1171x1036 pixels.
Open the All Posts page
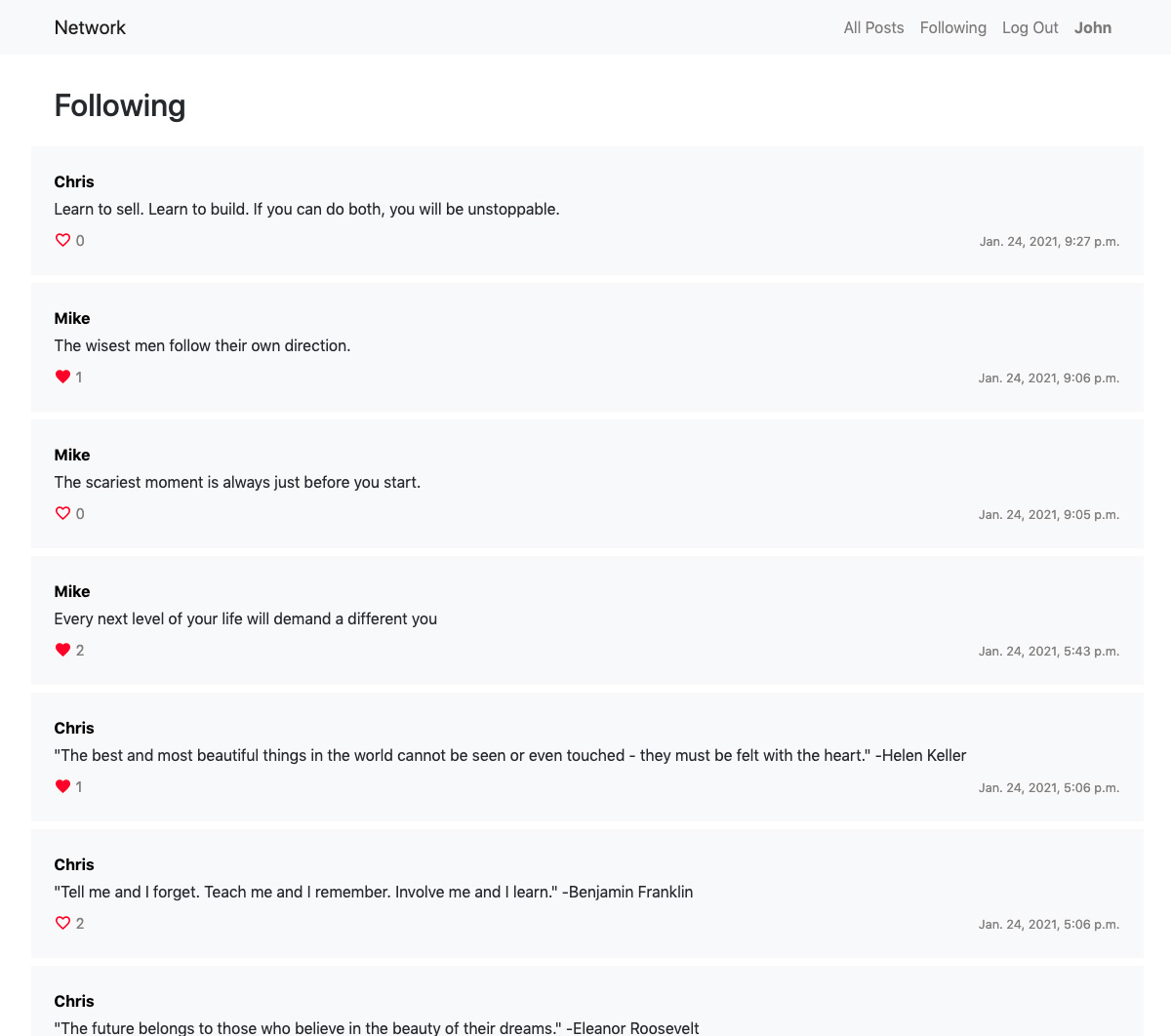(x=873, y=27)
